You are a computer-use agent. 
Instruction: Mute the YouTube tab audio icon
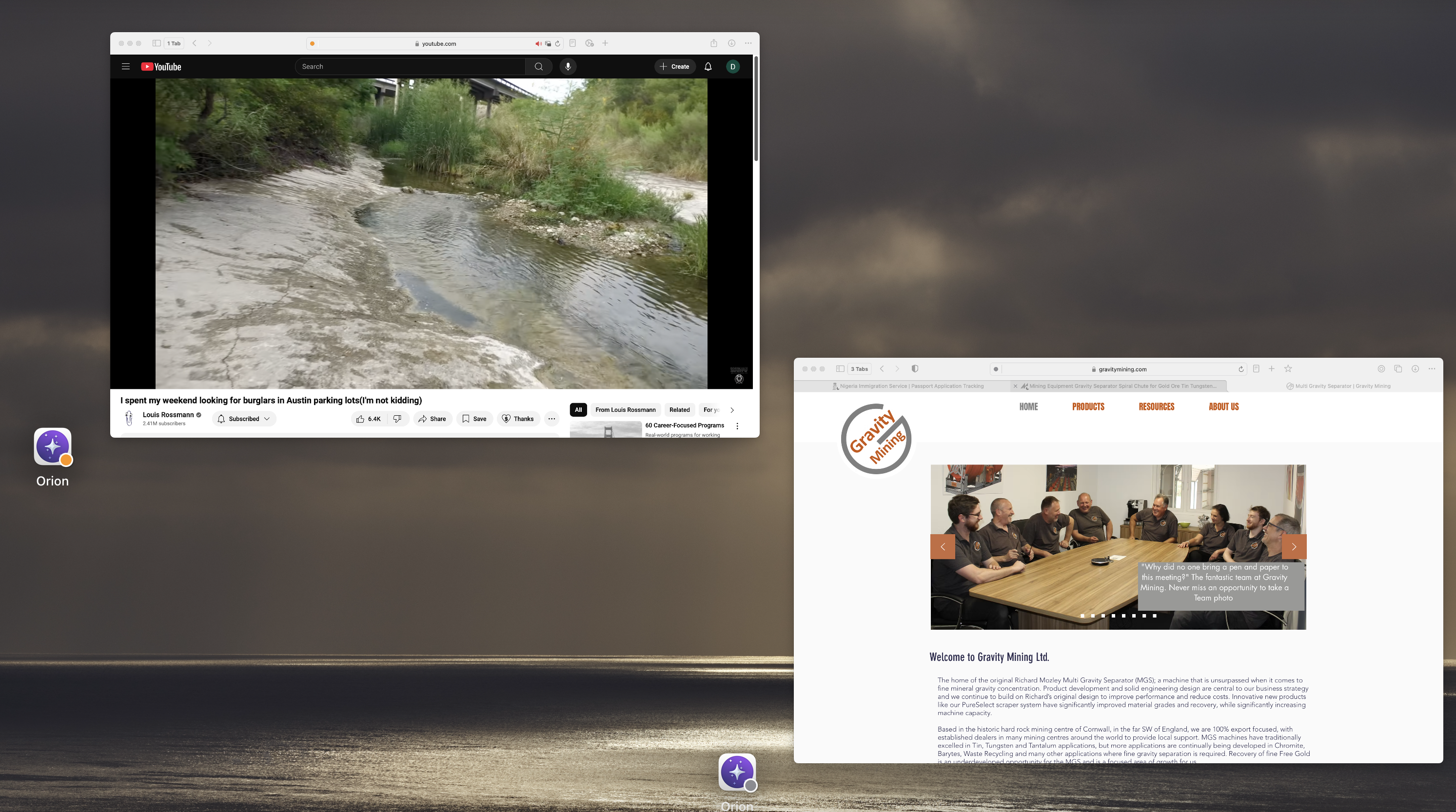[x=538, y=43]
